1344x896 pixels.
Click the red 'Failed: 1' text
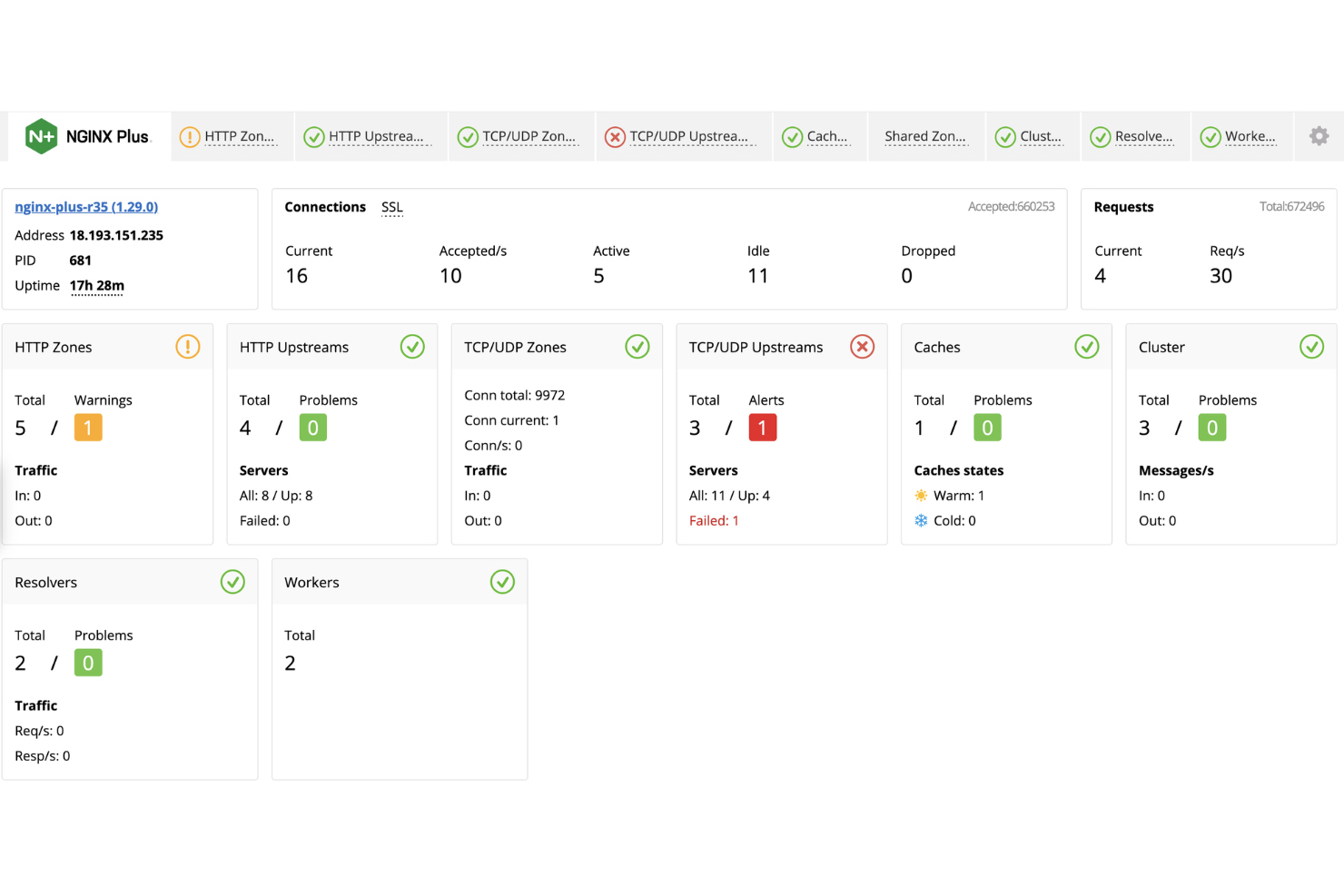click(x=714, y=521)
